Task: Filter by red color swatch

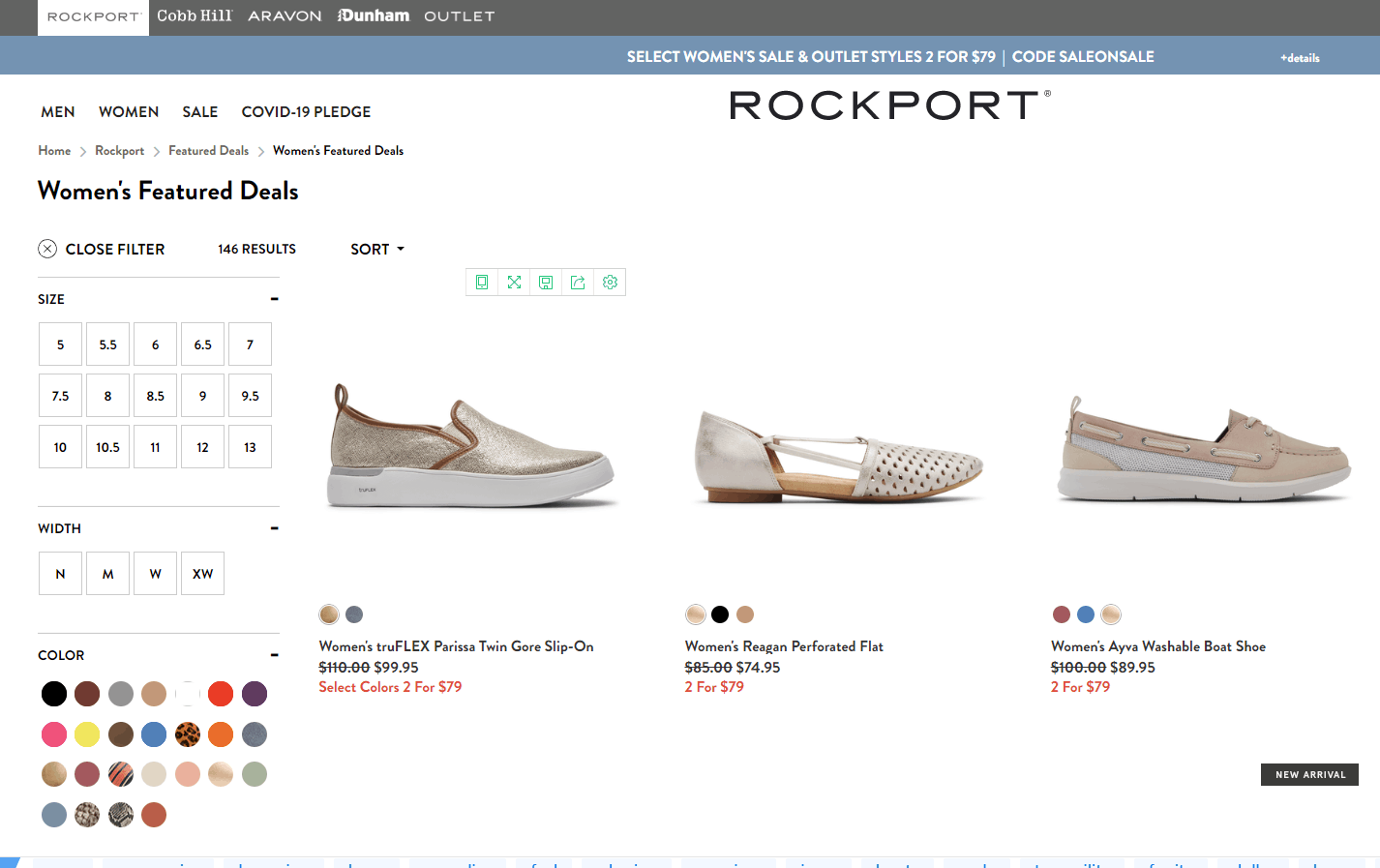Action: (221, 694)
